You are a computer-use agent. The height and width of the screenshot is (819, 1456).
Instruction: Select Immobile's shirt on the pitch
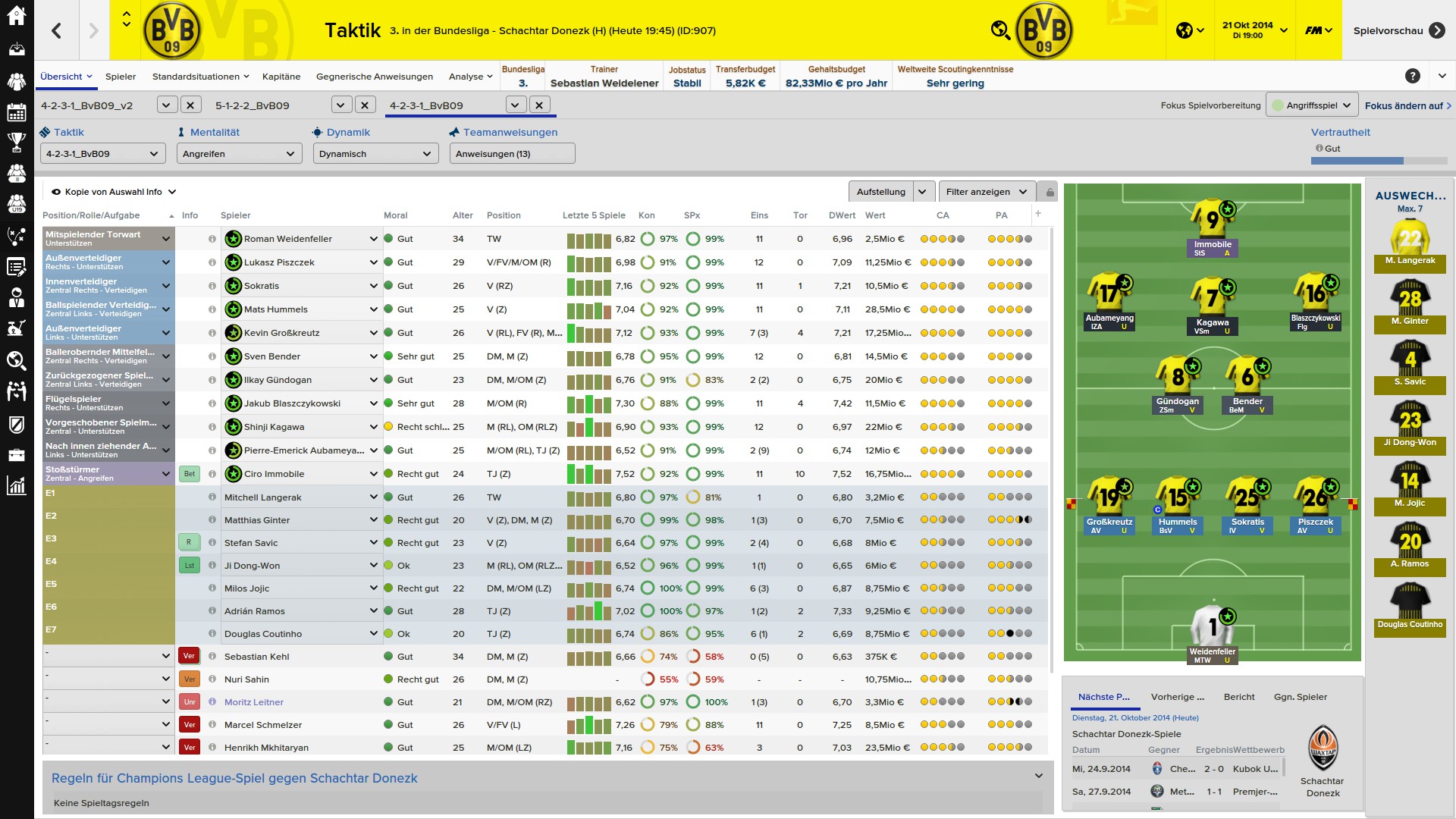(1213, 218)
